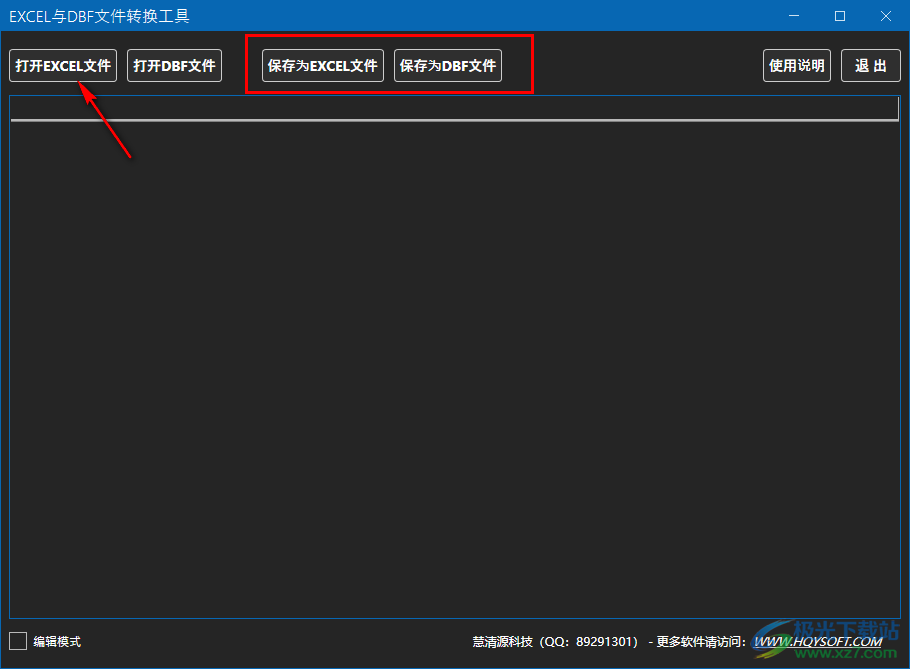Open an Excel file with 打开EXCEL文件
This screenshot has width=910, height=669.
[63, 66]
